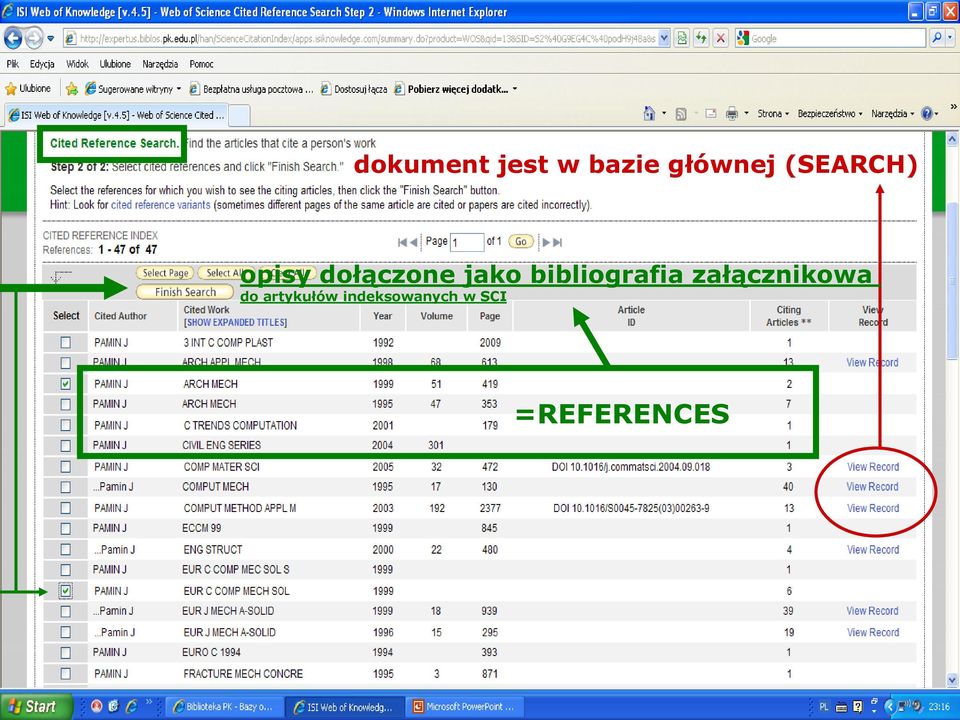The width and height of the screenshot is (960, 720).
Task: Open the Pomoc menu
Action: tap(201, 64)
